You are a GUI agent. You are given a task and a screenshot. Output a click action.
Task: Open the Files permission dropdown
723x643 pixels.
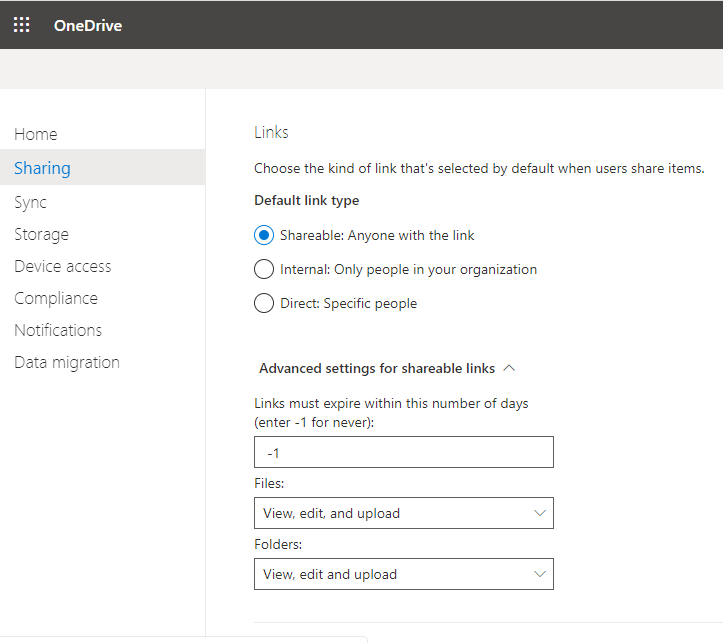click(403, 513)
